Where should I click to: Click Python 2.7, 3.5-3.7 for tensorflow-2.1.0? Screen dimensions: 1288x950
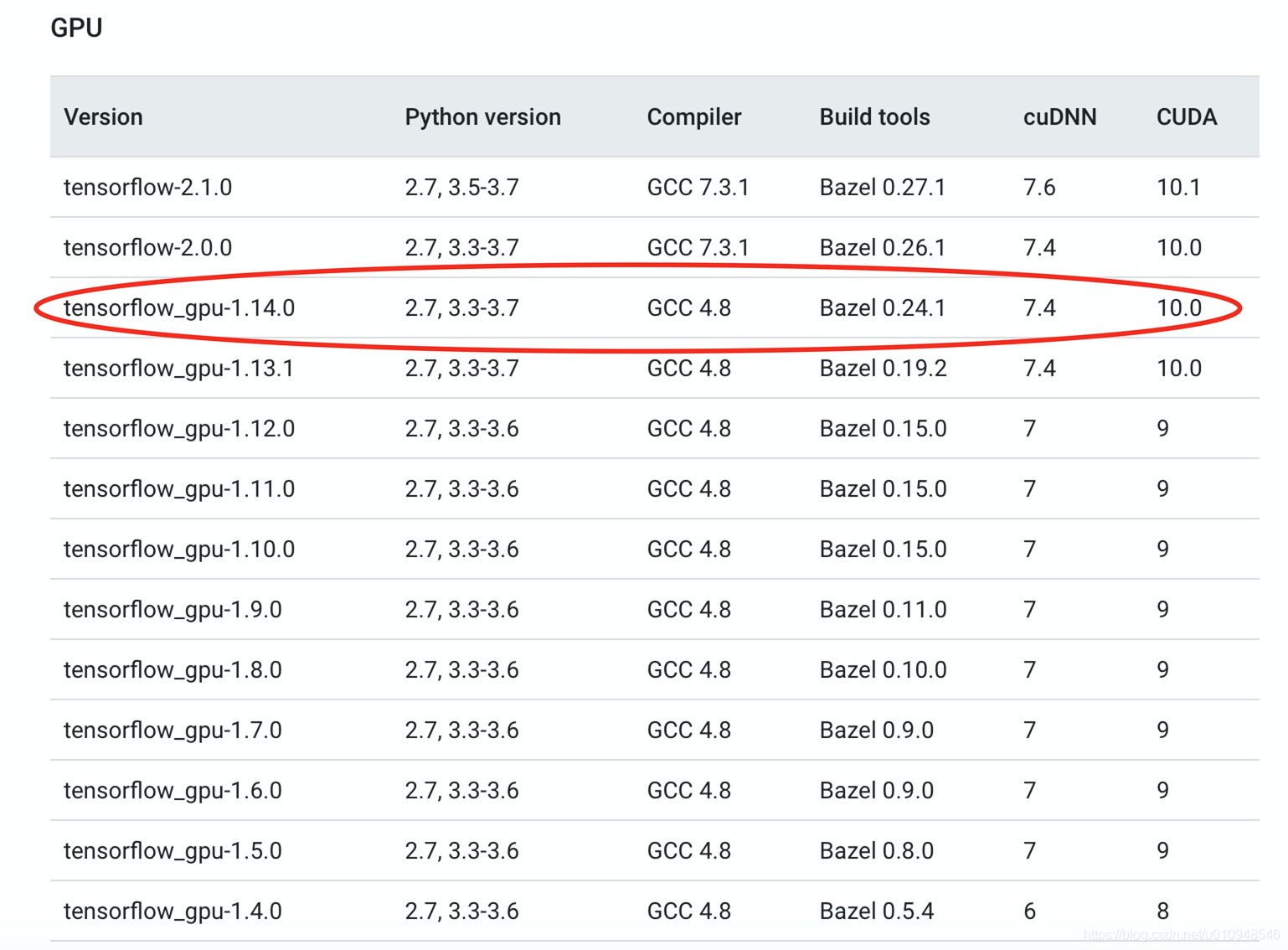tap(461, 187)
